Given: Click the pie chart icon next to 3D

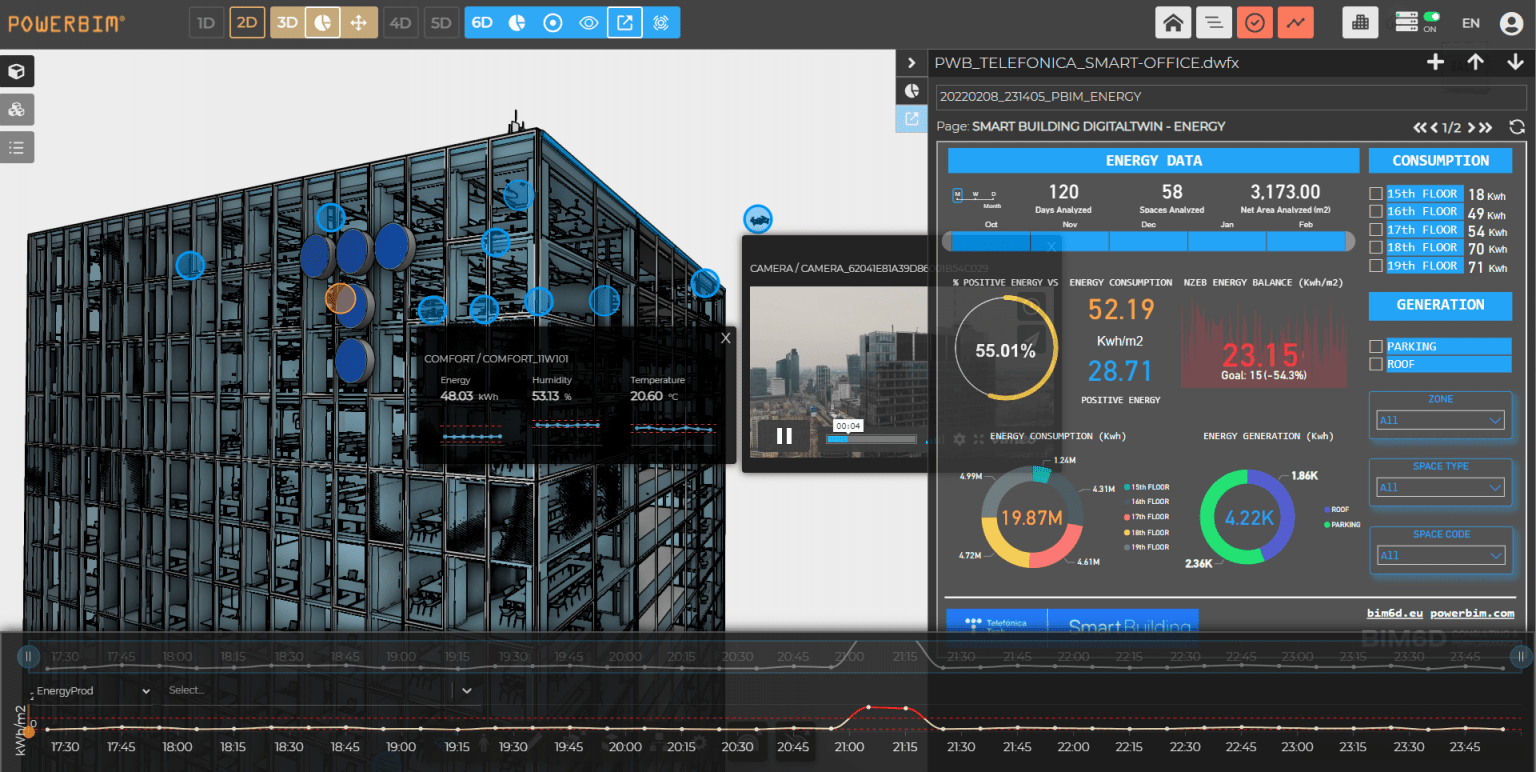Looking at the screenshot, I should point(322,21).
